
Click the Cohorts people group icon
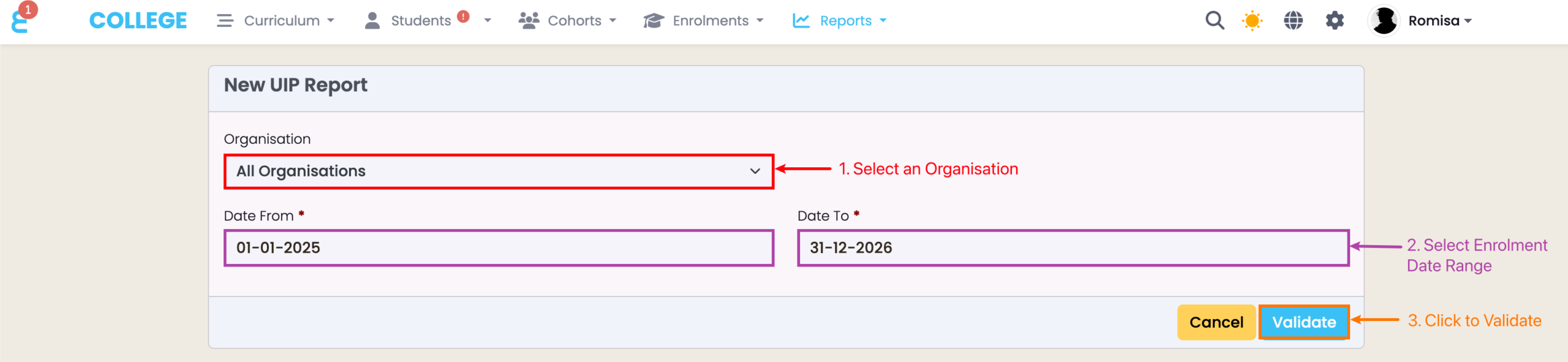tap(529, 21)
